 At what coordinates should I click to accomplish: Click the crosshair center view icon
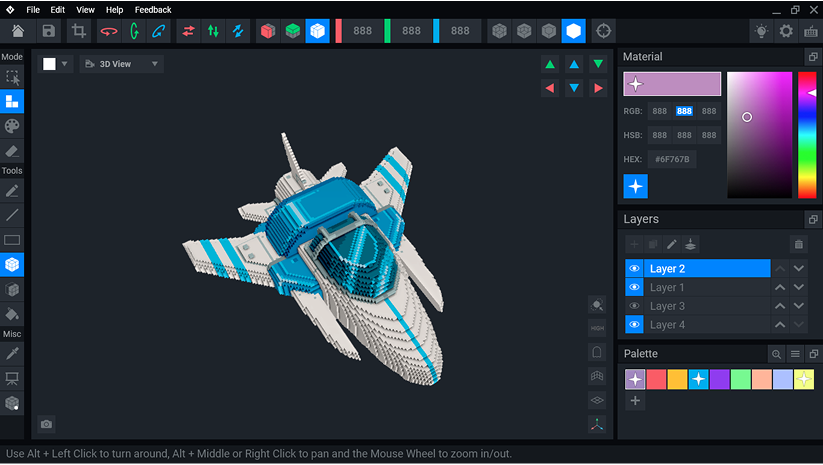(x=603, y=31)
